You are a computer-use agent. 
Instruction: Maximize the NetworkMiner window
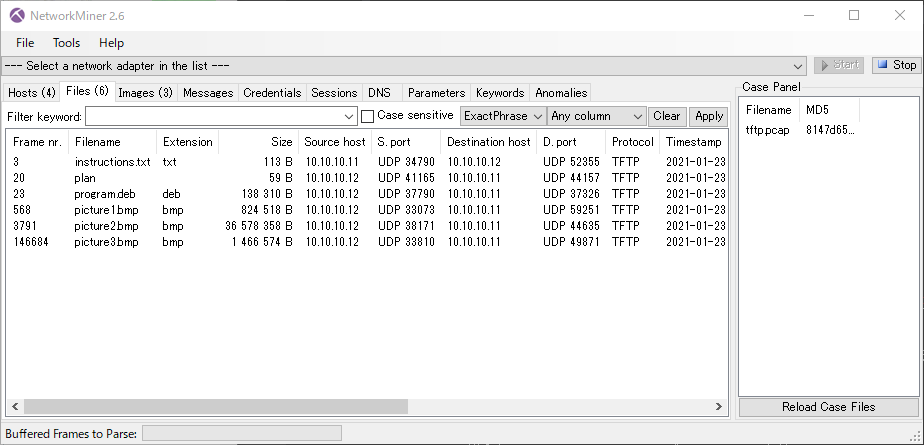point(854,15)
